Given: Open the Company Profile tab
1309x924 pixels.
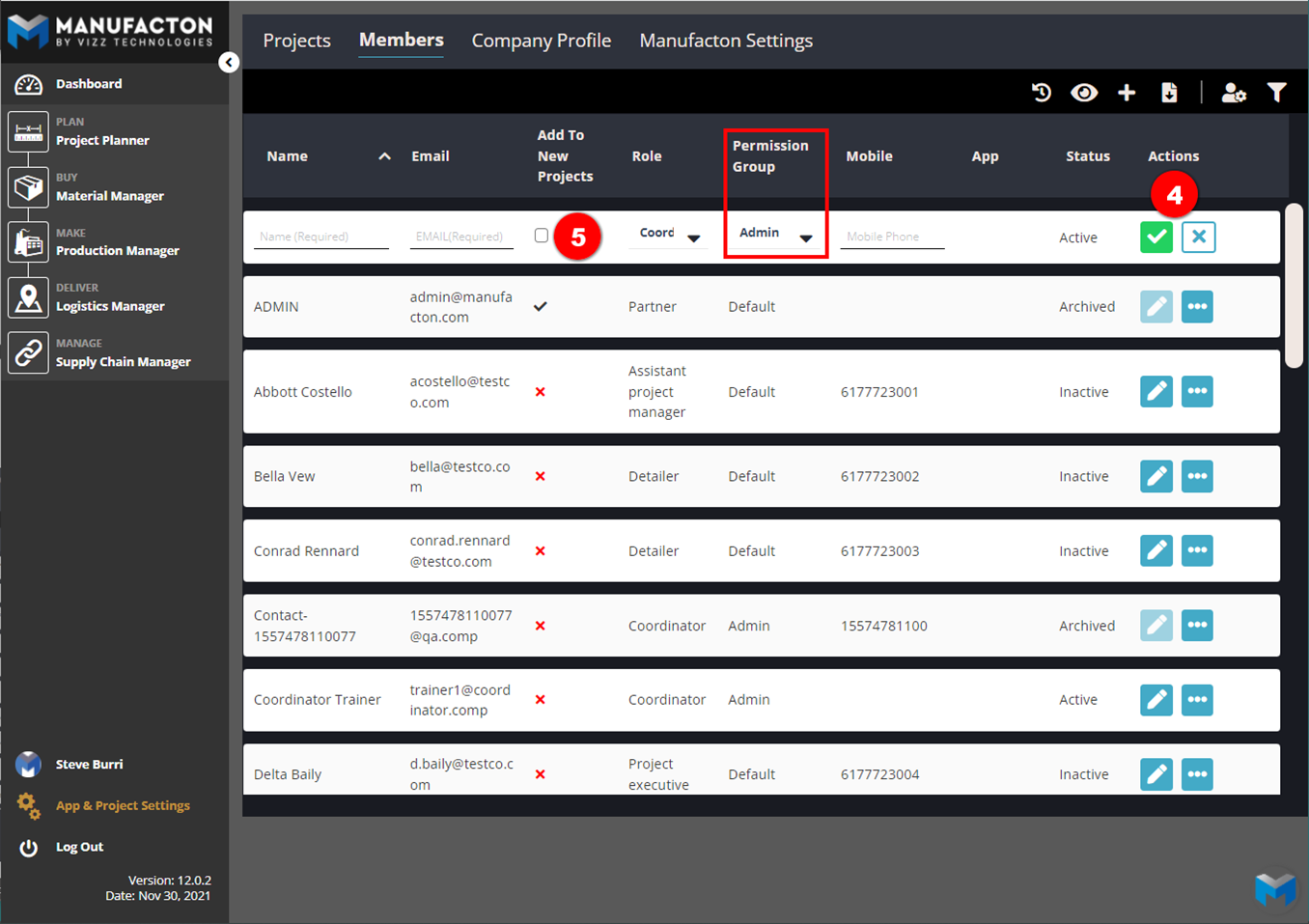Looking at the screenshot, I should coord(541,41).
